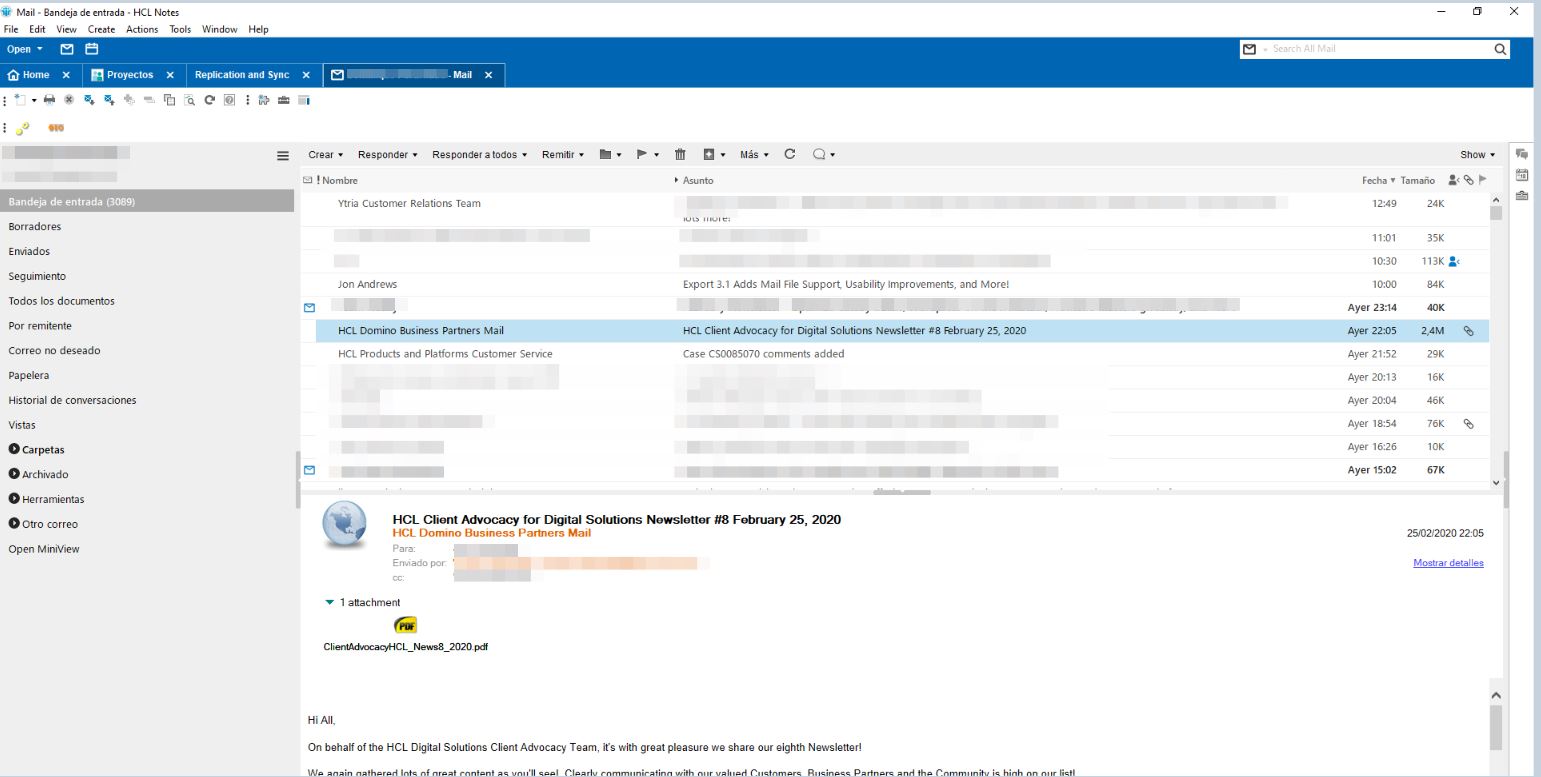Open the Sametime chat icon in right sidebar
The width and height of the screenshot is (1541, 777).
click(1522, 154)
